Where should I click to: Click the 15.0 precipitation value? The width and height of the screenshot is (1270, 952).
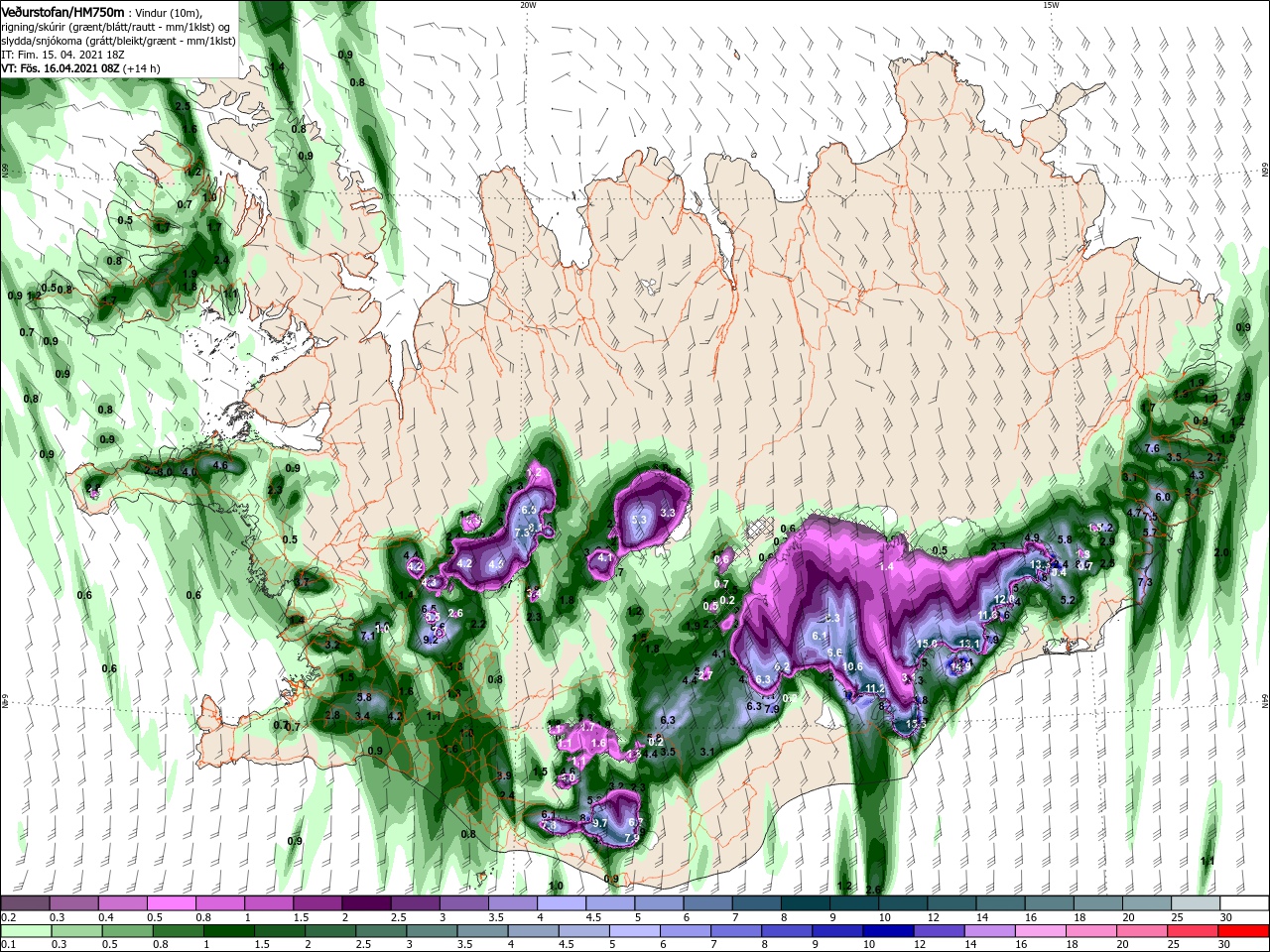point(927,644)
